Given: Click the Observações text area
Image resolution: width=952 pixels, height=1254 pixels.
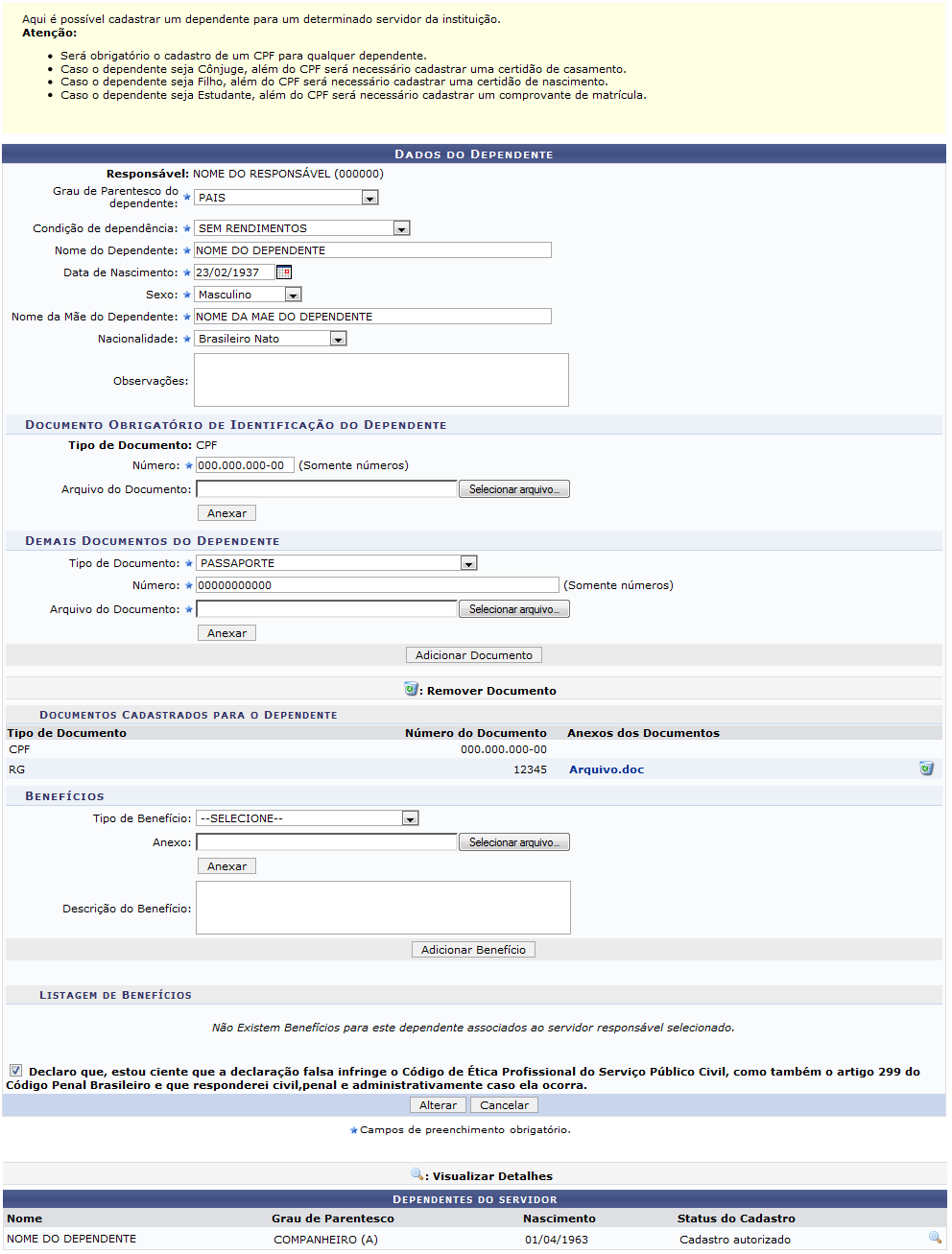Looking at the screenshot, I should [x=381, y=380].
